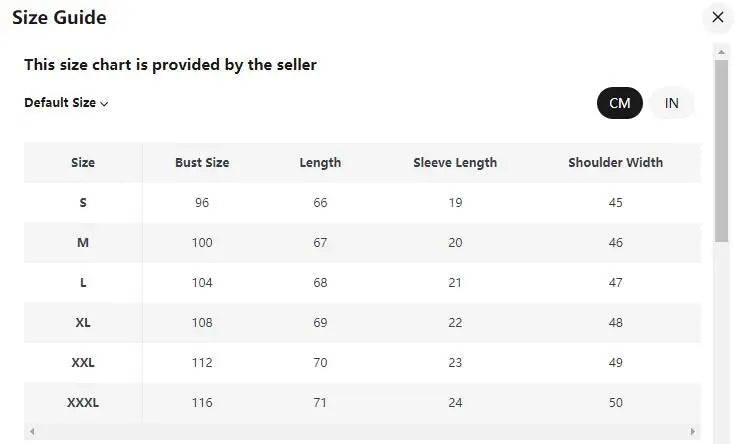
Task: Click the Bust Size column header
Action: 202,162
